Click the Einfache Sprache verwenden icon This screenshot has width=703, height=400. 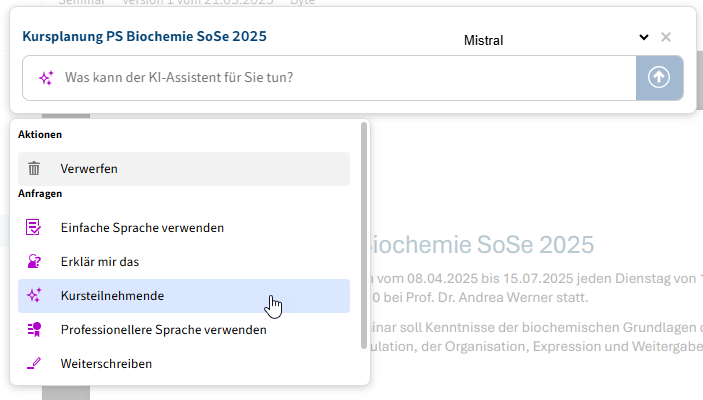point(34,227)
